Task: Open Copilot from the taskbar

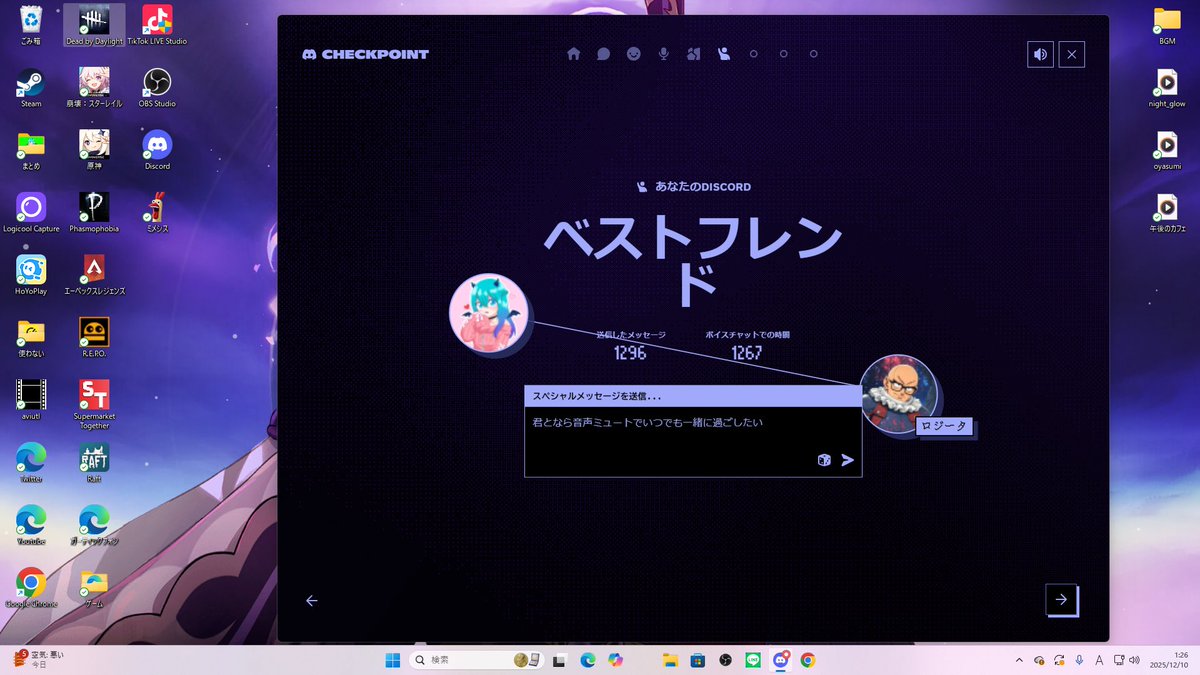Action: point(615,660)
